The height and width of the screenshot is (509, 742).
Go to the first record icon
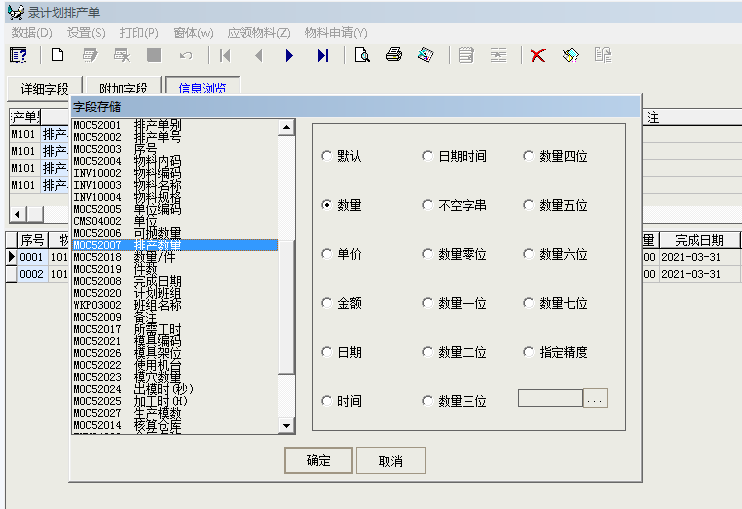pos(225,55)
